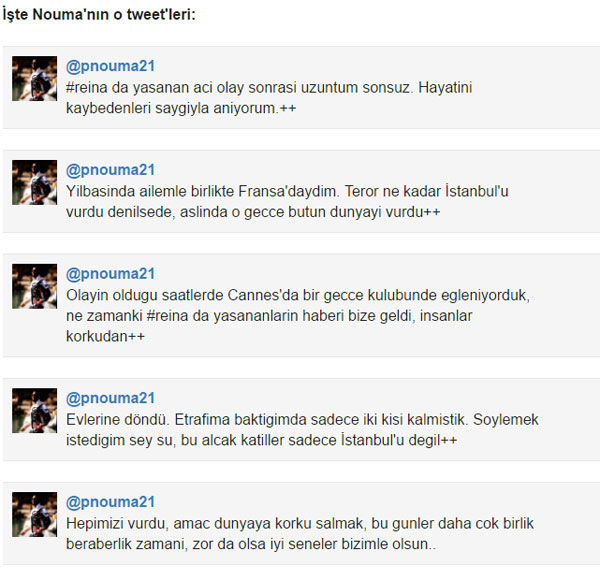600x580 pixels.
Task: Click the tweet text mentioning gecce kulubunde
Action: click(x=298, y=316)
